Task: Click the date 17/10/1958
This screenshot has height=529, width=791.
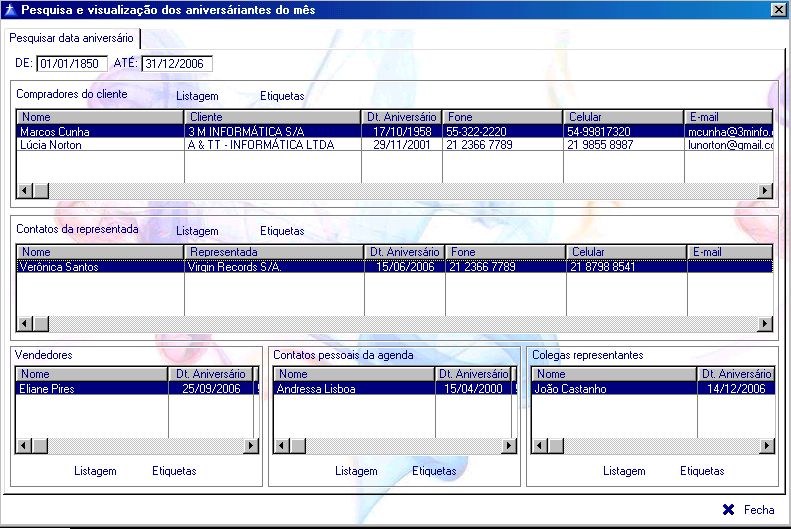Action: [402, 132]
